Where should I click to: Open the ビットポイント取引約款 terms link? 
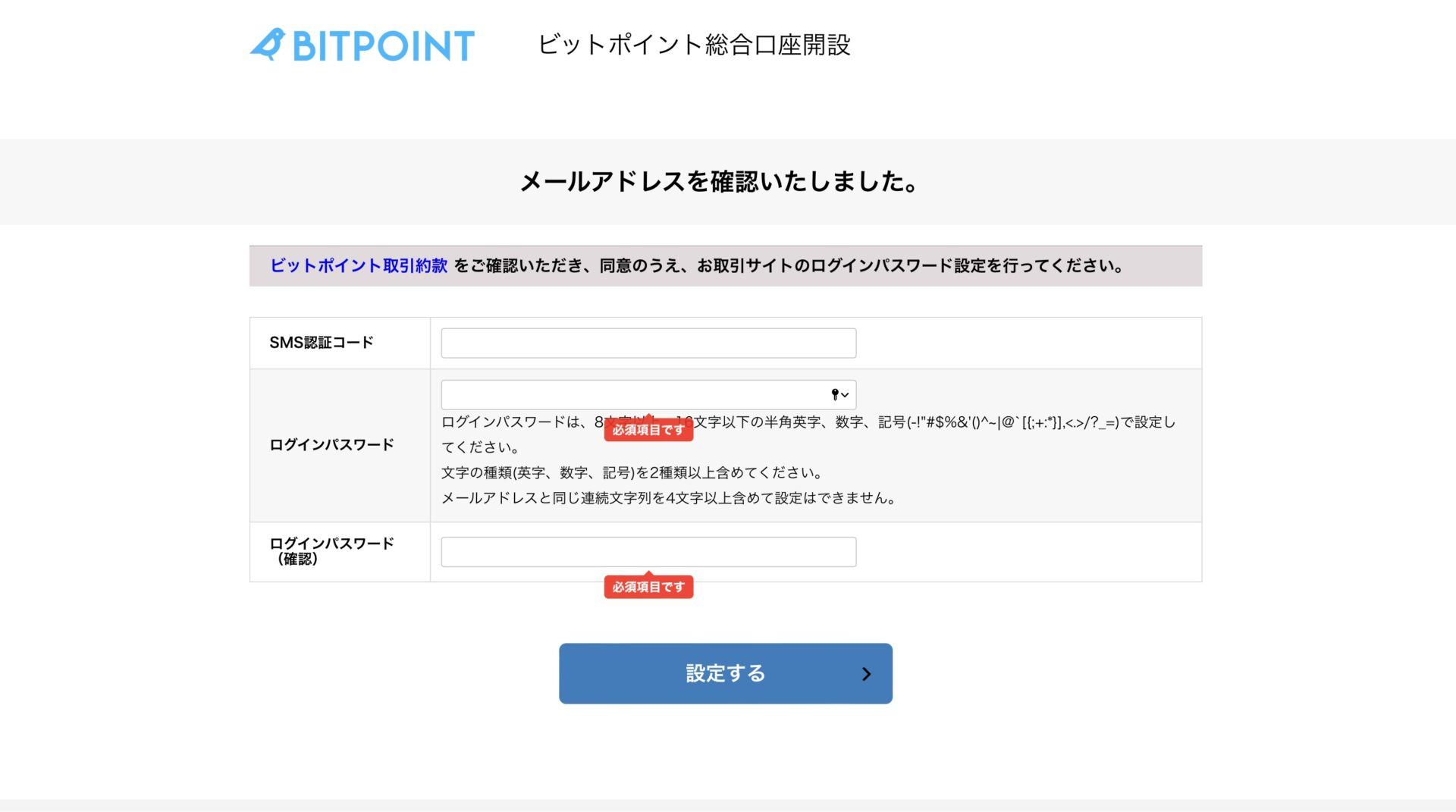pyautogui.click(x=359, y=266)
